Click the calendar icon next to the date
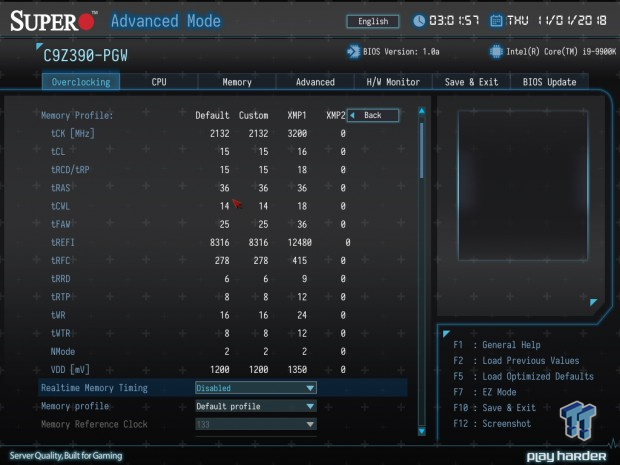This screenshot has height=465, width=620. pyautogui.click(x=496, y=21)
